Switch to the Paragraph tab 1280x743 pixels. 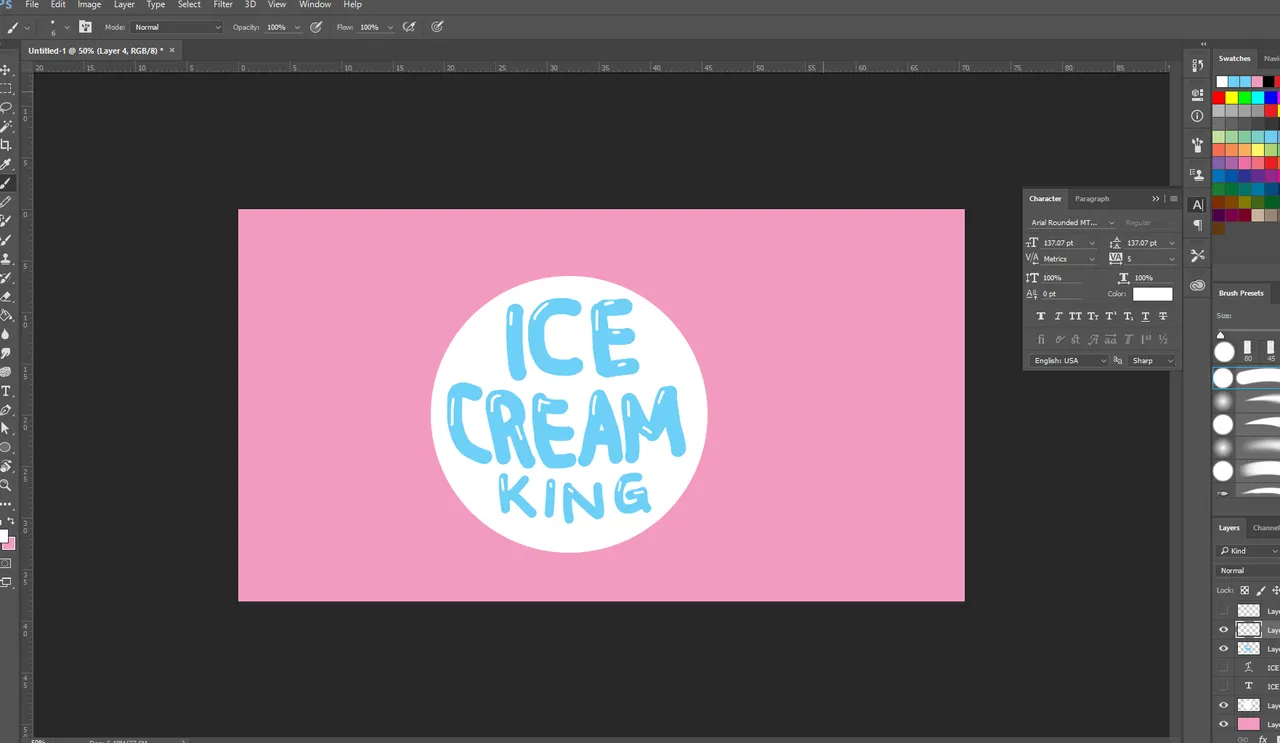1092,199
